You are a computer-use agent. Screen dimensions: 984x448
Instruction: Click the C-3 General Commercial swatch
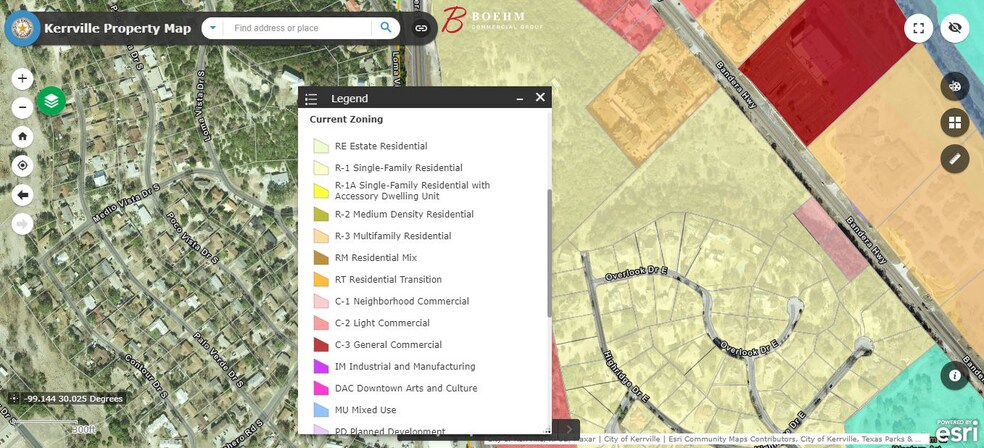pyautogui.click(x=321, y=345)
